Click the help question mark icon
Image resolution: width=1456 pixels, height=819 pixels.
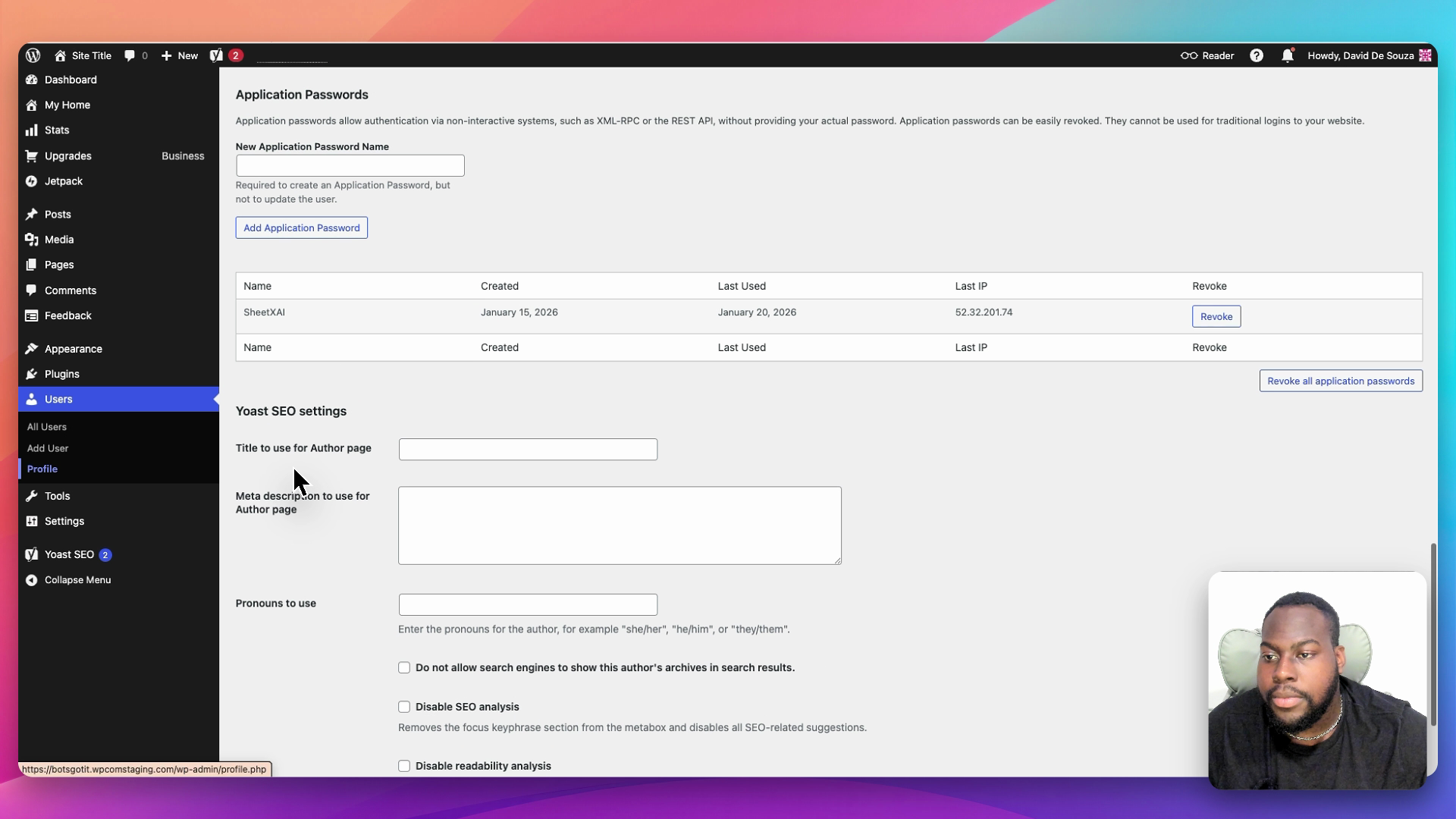(x=1257, y=55)
